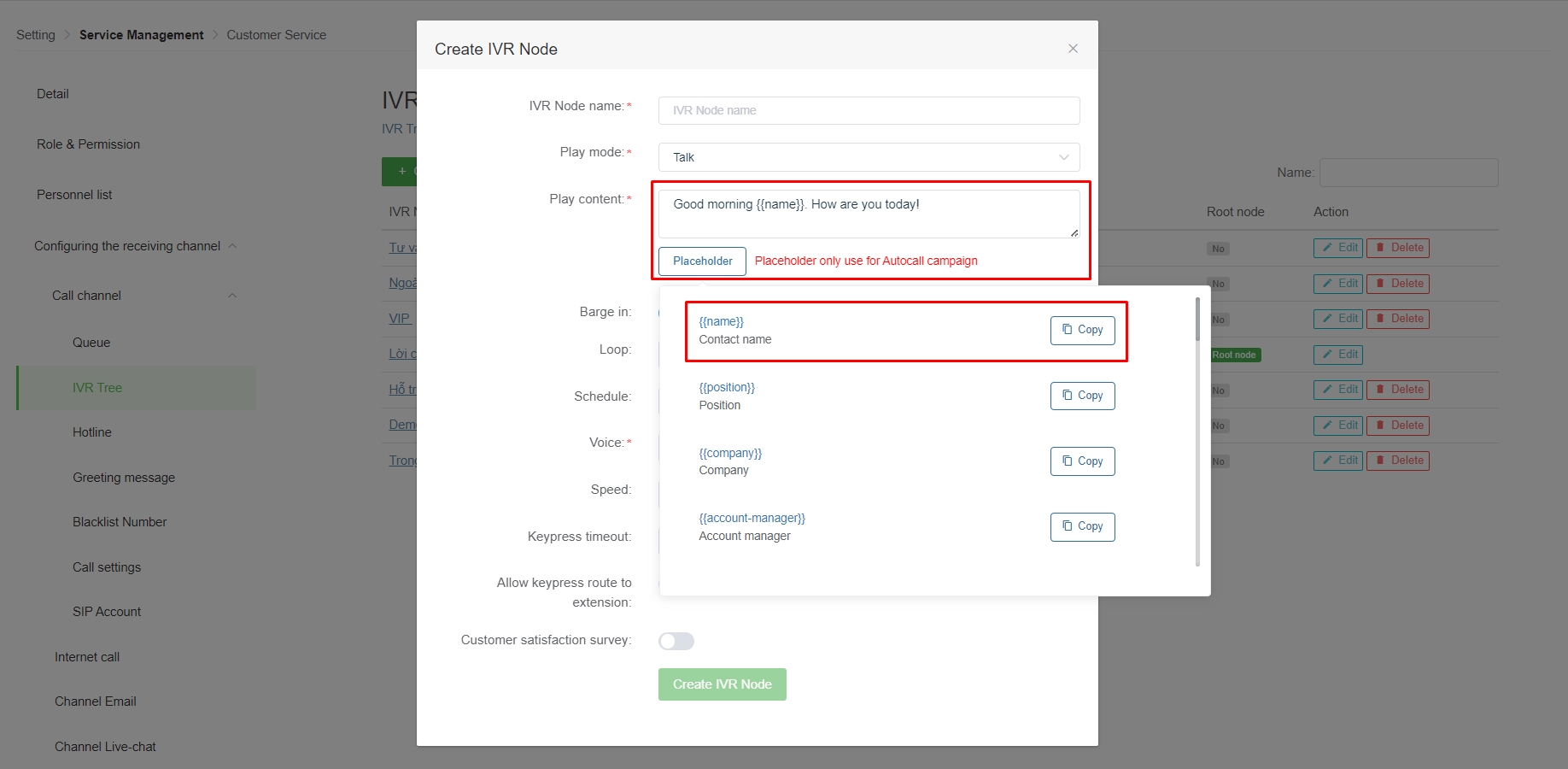Copy the {{company}} placeholder

1082,461
